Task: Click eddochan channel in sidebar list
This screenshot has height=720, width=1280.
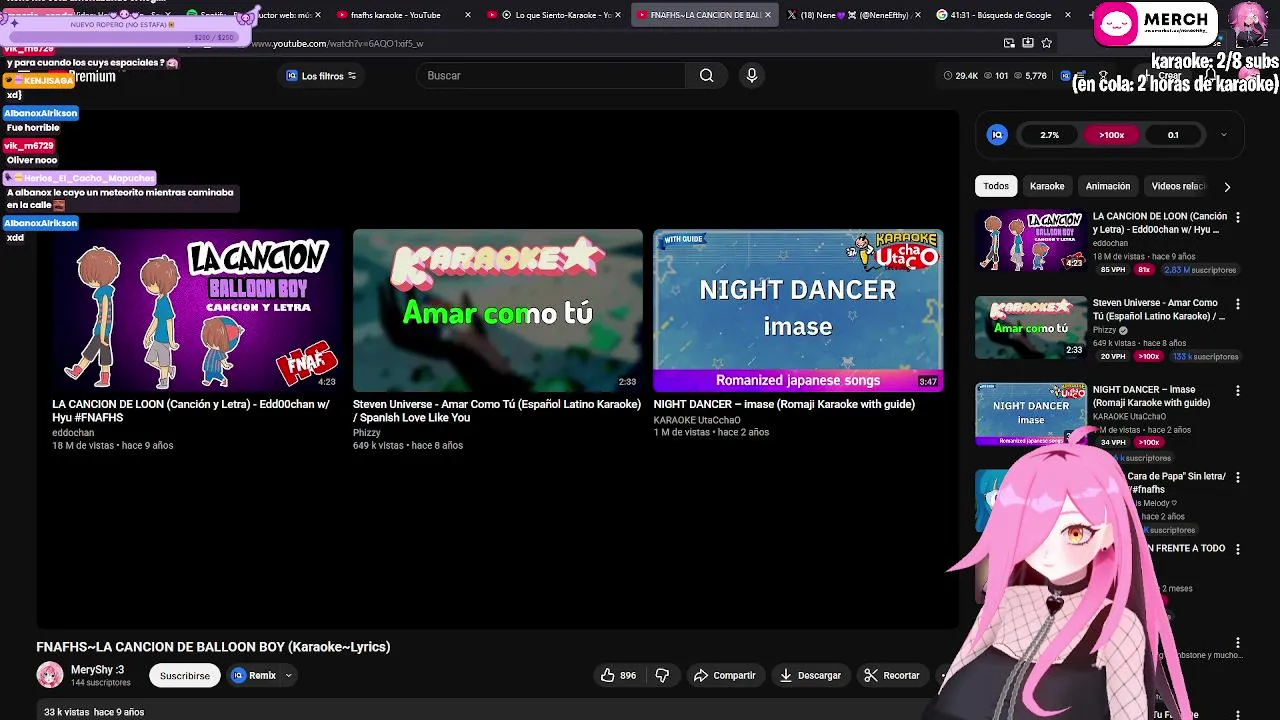Action: [1110, 243]
